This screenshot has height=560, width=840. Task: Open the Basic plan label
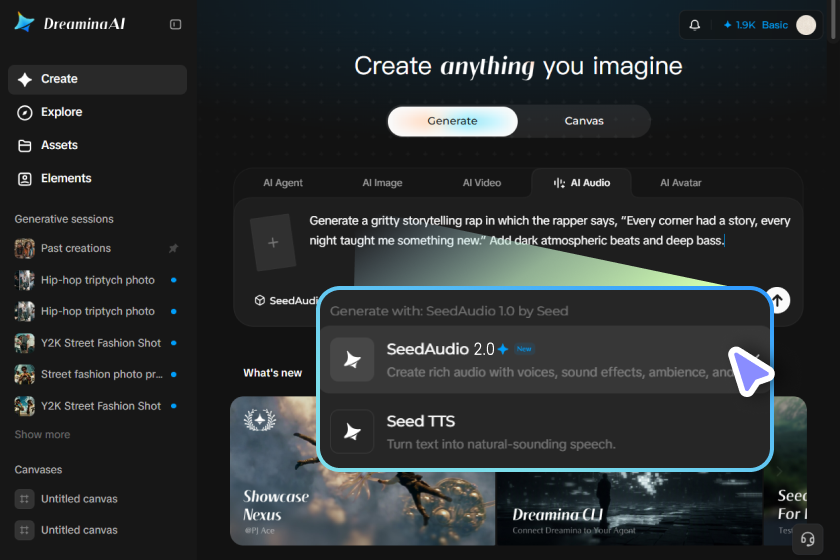click(775, 25)
